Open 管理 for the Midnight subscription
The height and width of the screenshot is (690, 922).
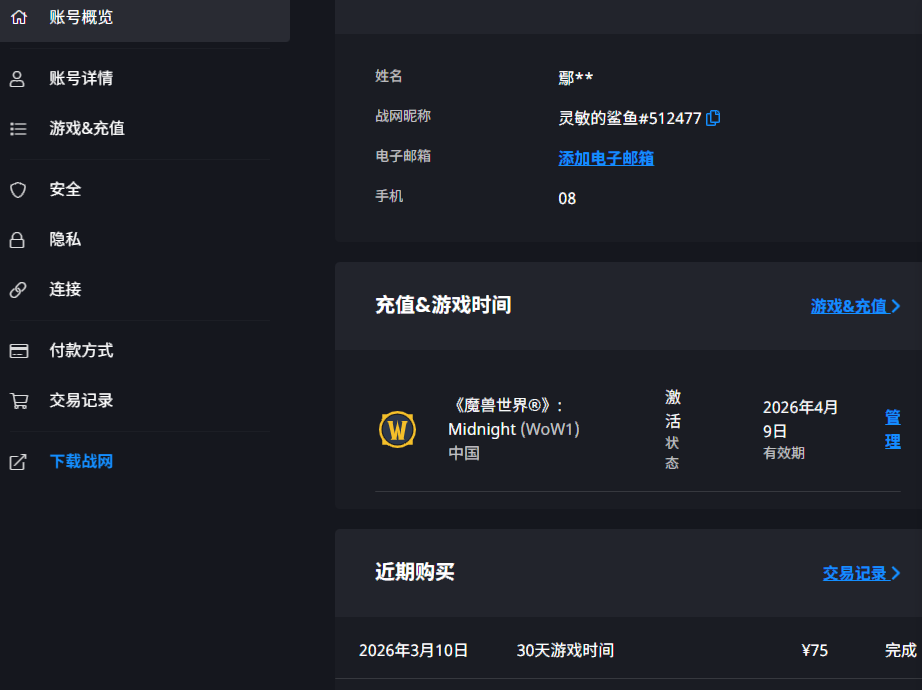[x=892, y=430]
